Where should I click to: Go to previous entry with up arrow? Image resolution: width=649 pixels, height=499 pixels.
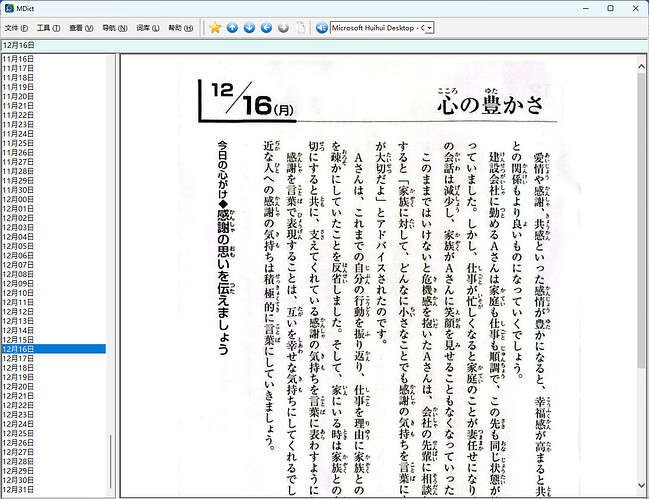click(232, 28)
